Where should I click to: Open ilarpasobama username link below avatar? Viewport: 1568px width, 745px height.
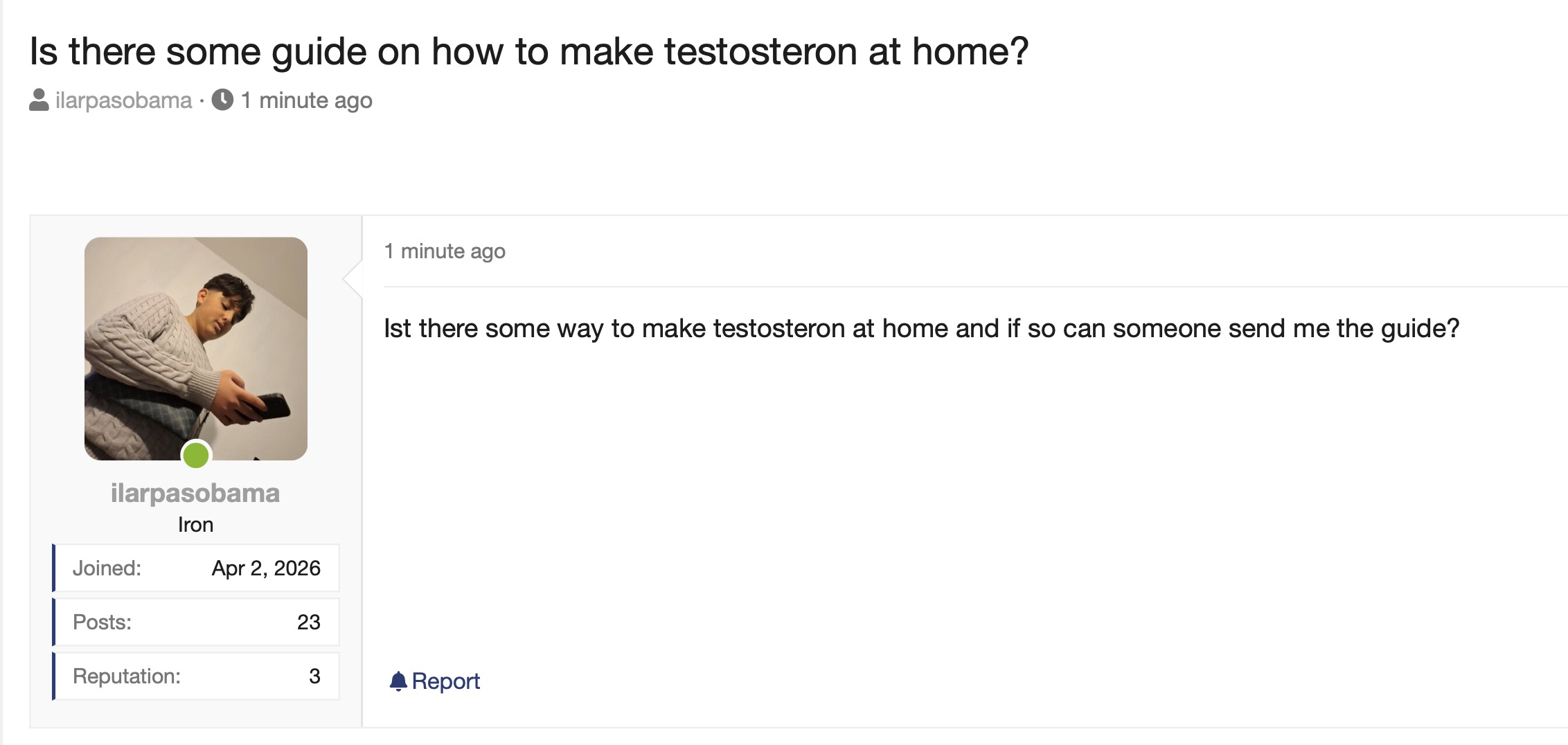(195, 493)
